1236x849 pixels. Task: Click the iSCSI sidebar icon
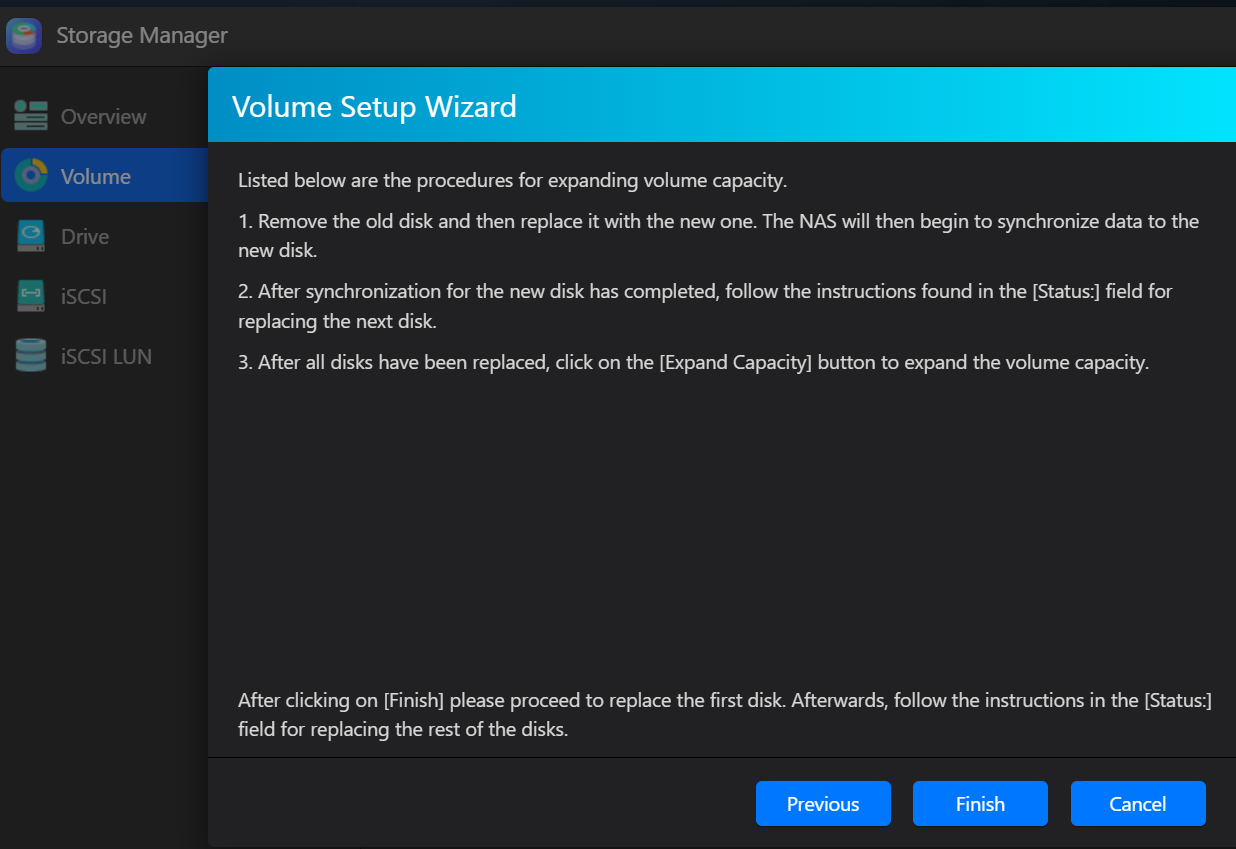tap(31, 296)
